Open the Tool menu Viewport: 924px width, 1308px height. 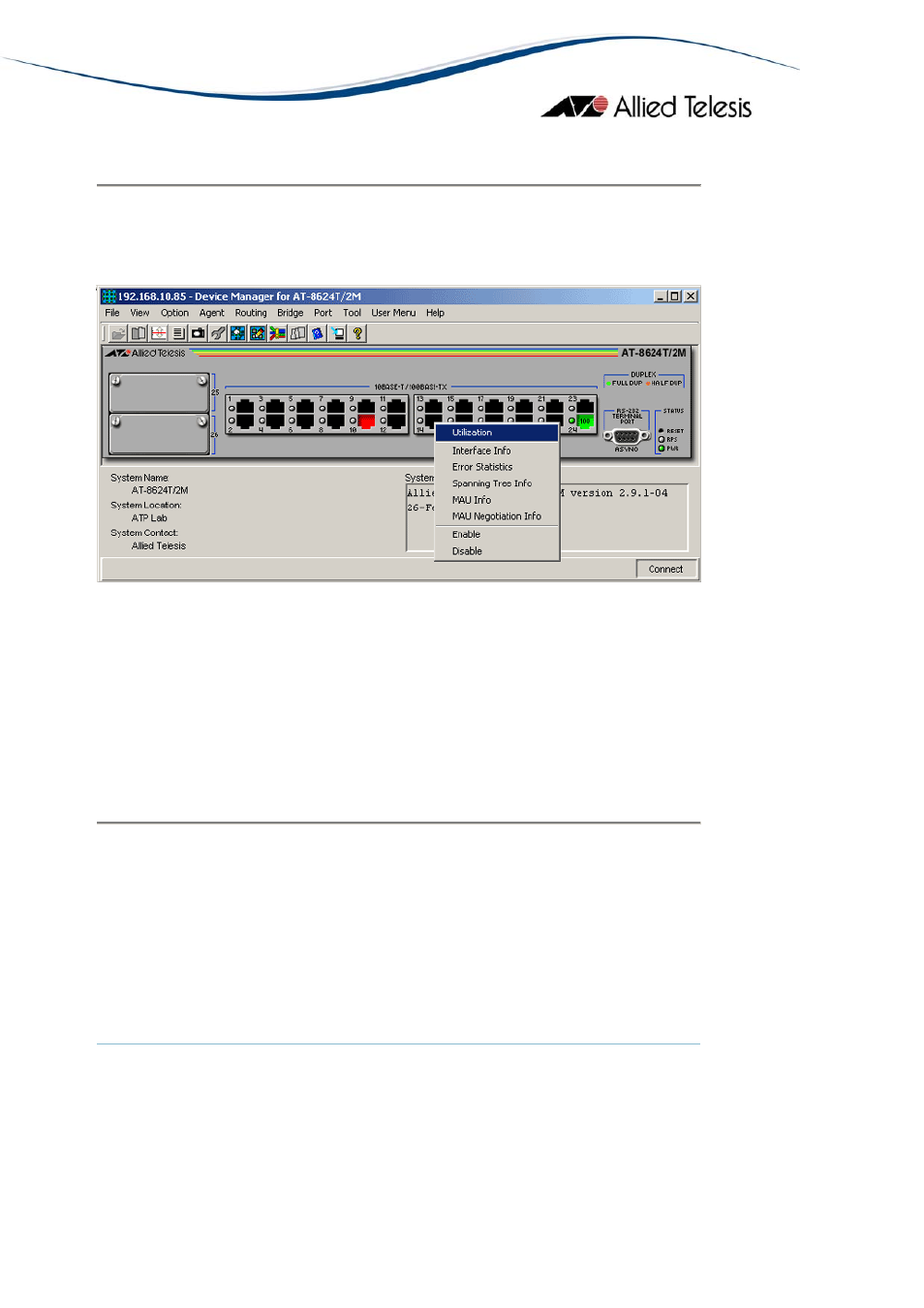pos(352,313)
